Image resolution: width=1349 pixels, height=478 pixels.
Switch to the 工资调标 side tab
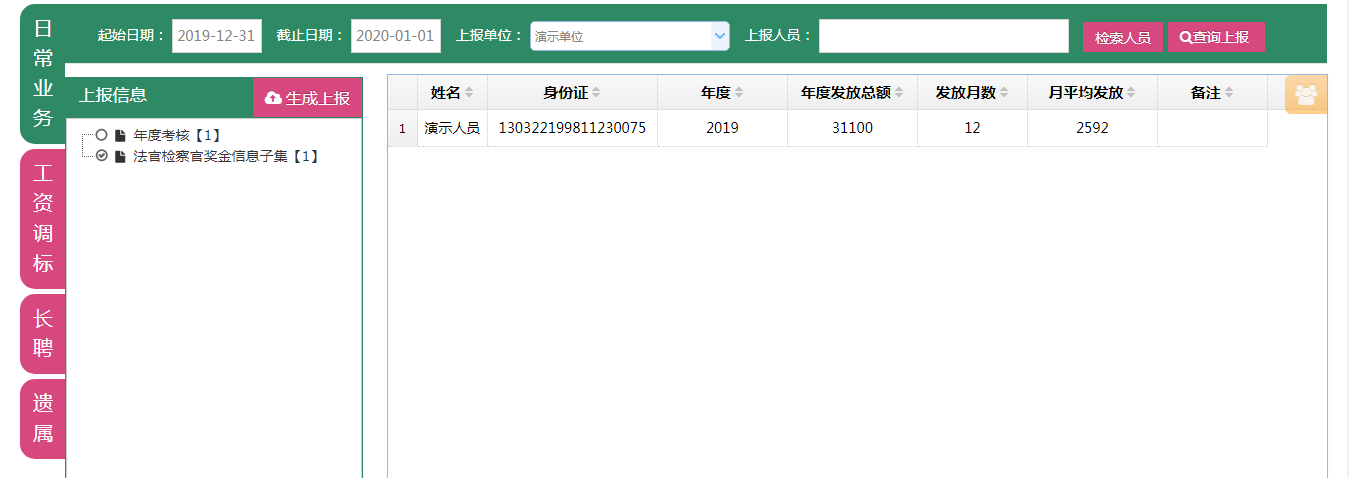43,219
